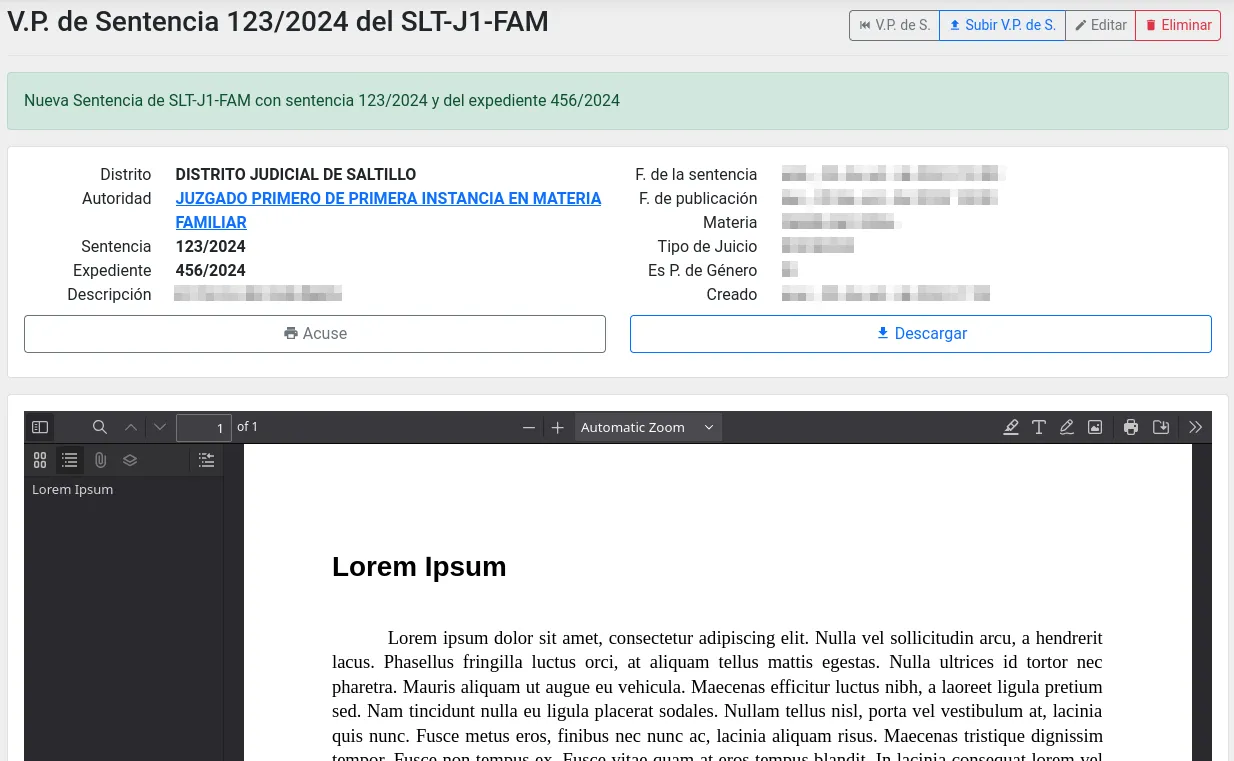1234x761 pixels.
Task: Select the PDF highlight tool
Action: click(x=1011, y=427)
